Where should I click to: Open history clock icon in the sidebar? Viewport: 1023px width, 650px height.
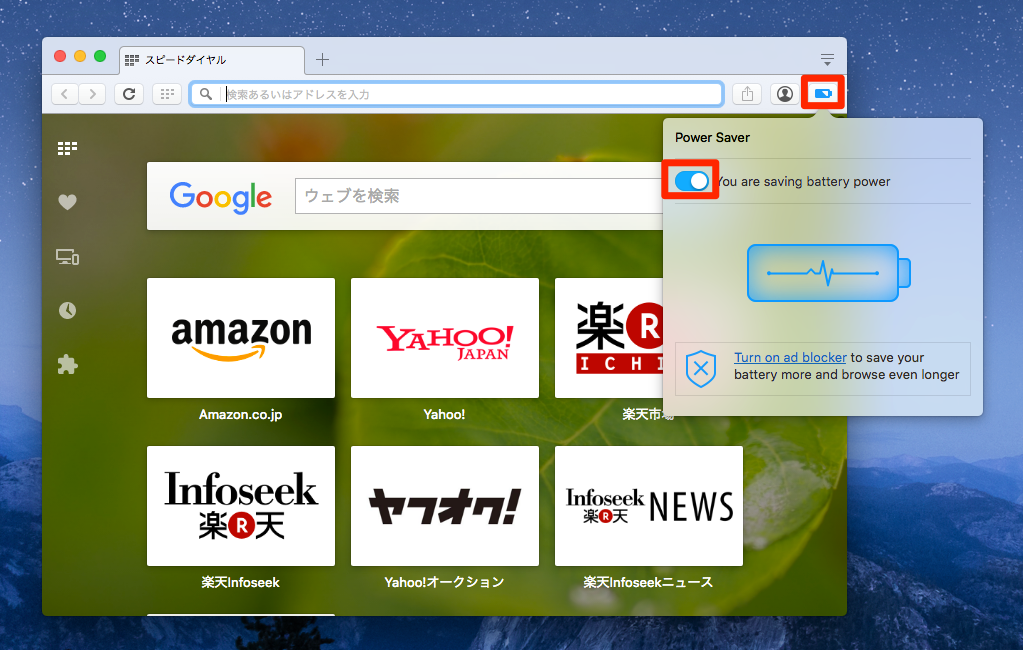67,311
